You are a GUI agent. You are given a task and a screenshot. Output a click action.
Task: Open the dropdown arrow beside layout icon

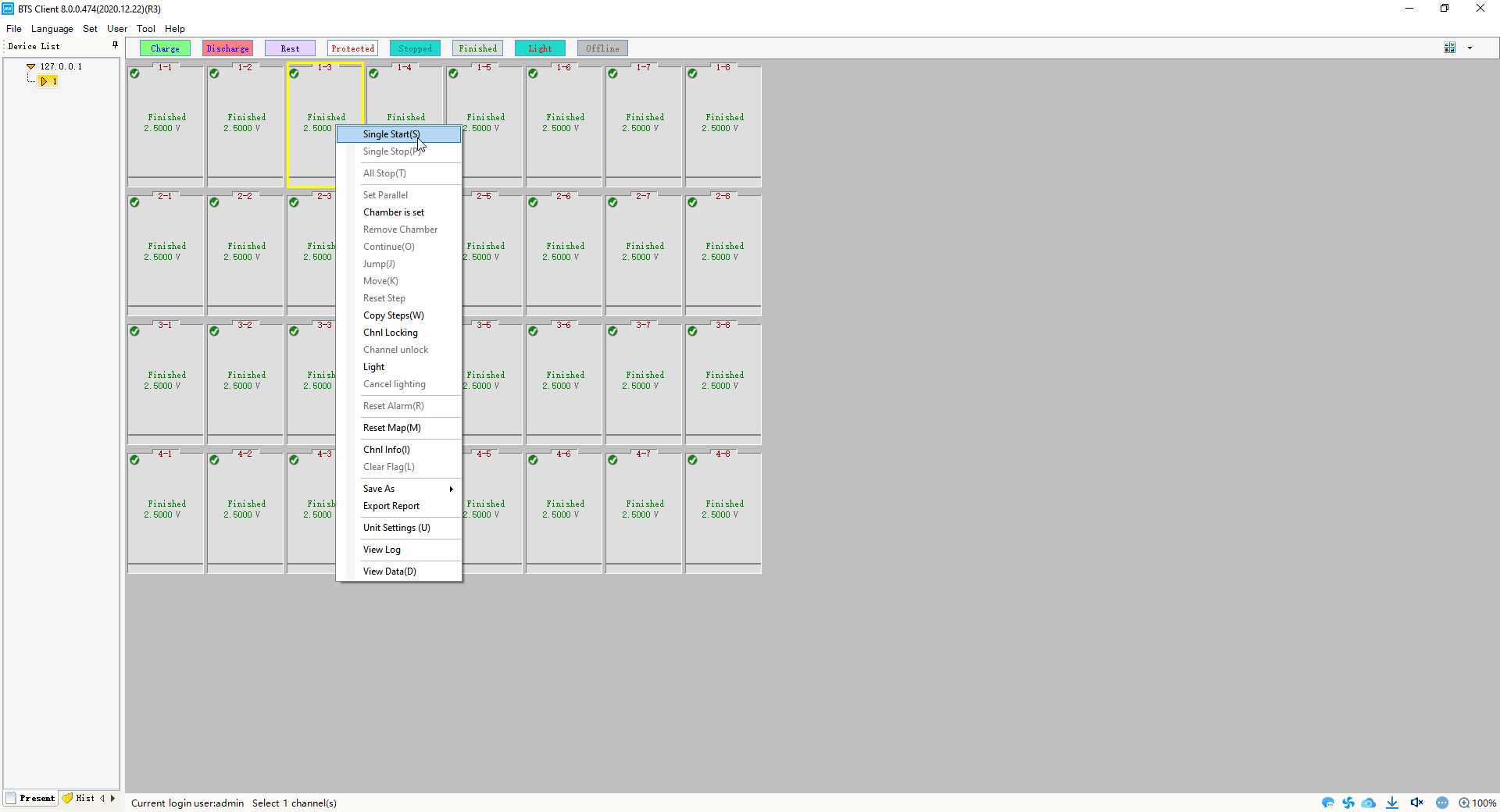1470,48
